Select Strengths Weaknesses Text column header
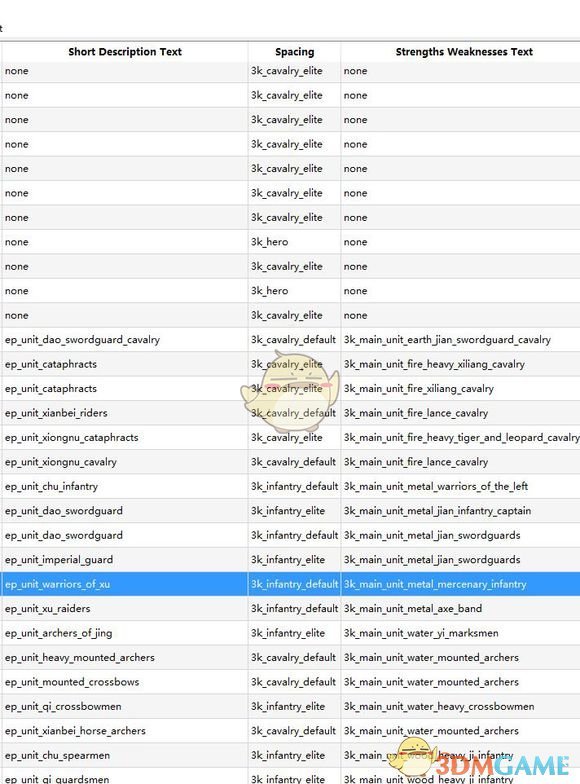The image size is (580, 784). point(464,52)
